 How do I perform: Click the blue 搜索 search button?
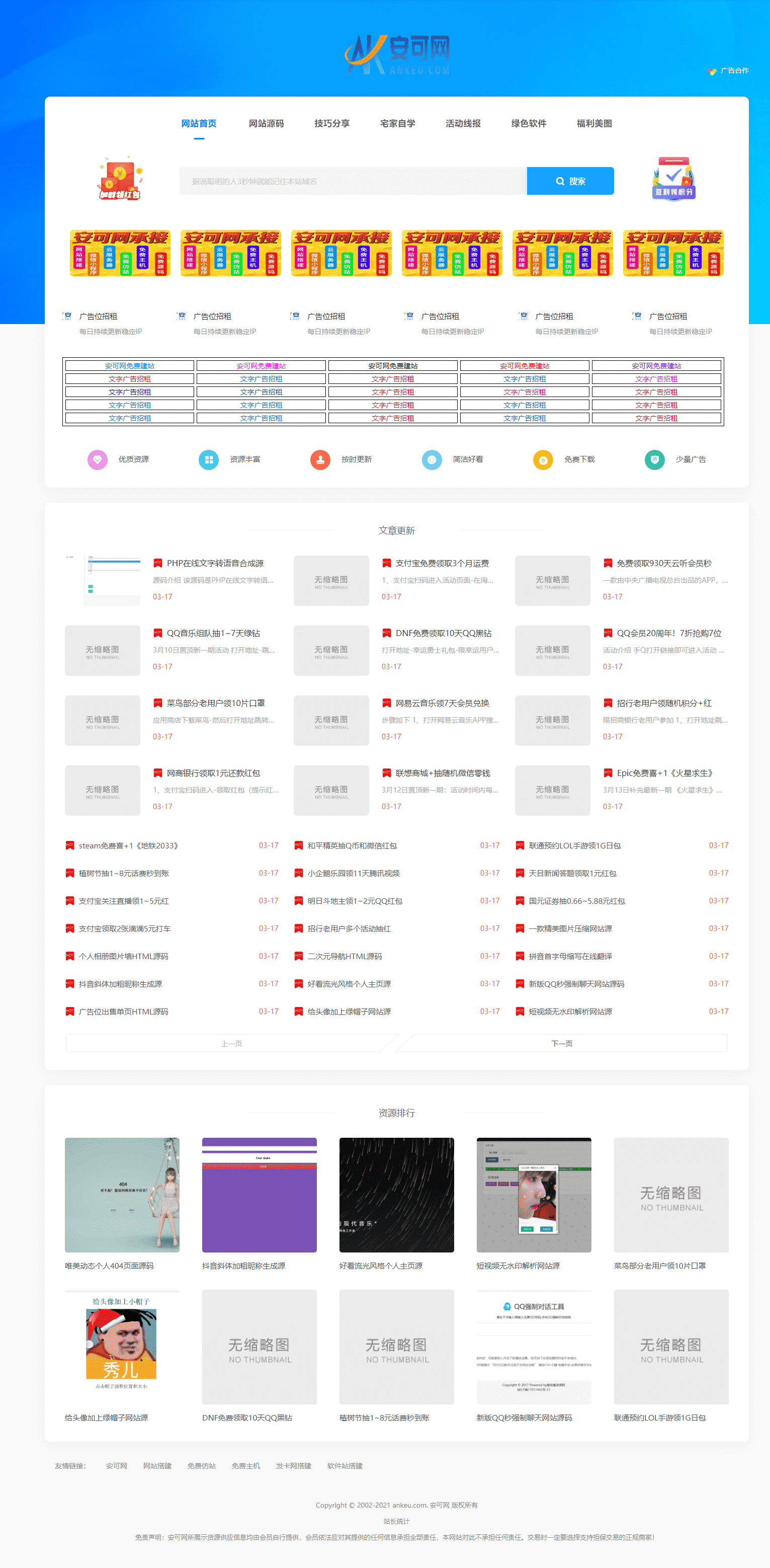click(570, 181)
